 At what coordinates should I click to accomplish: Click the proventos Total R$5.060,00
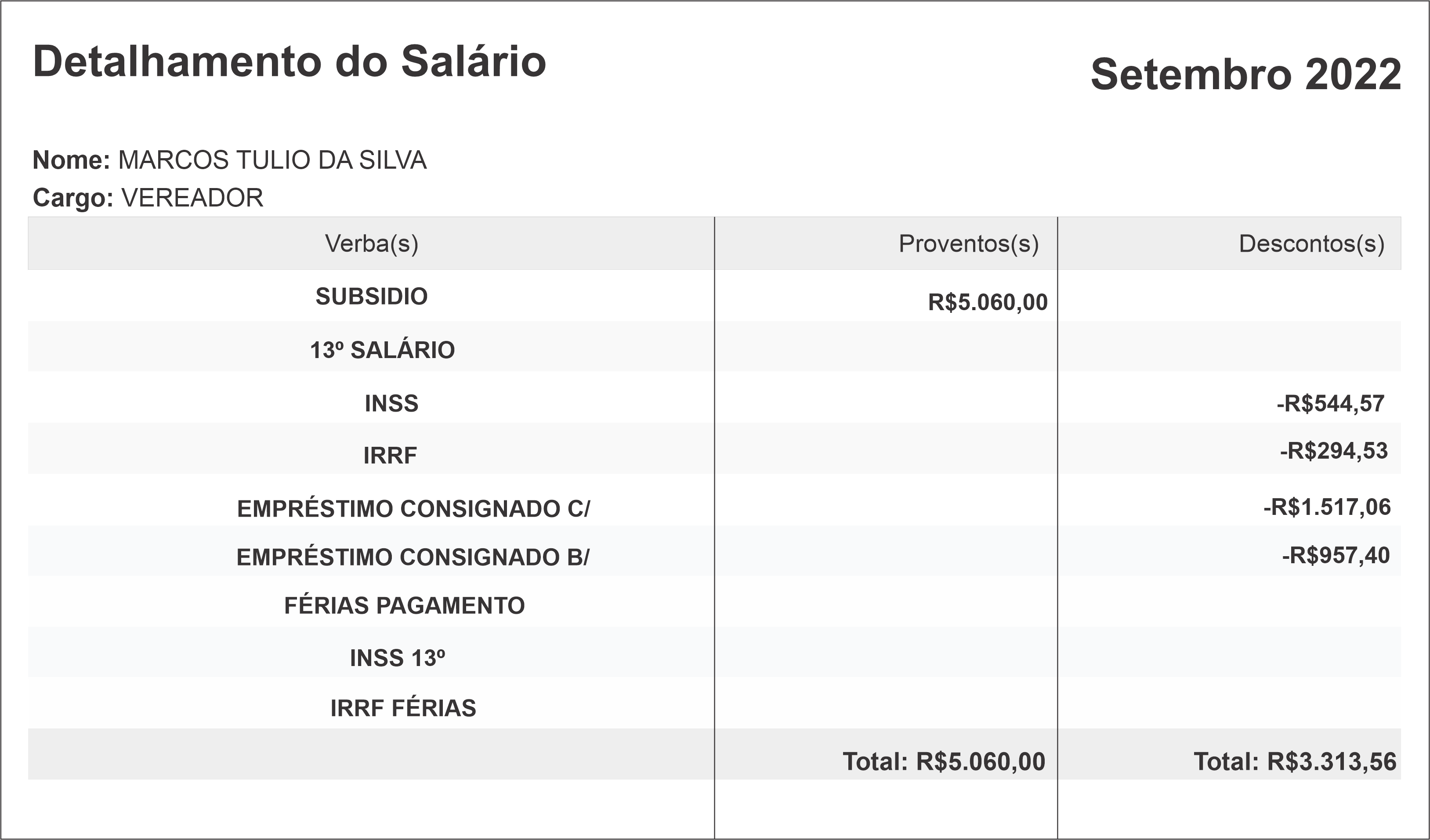944,762
